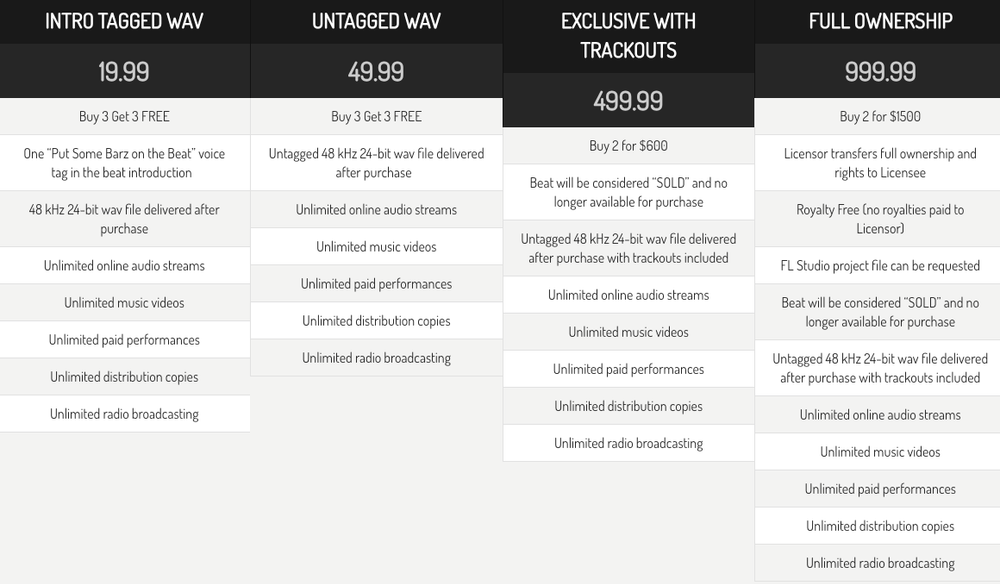Choose the Full Ownership plan header

(880, 21)
